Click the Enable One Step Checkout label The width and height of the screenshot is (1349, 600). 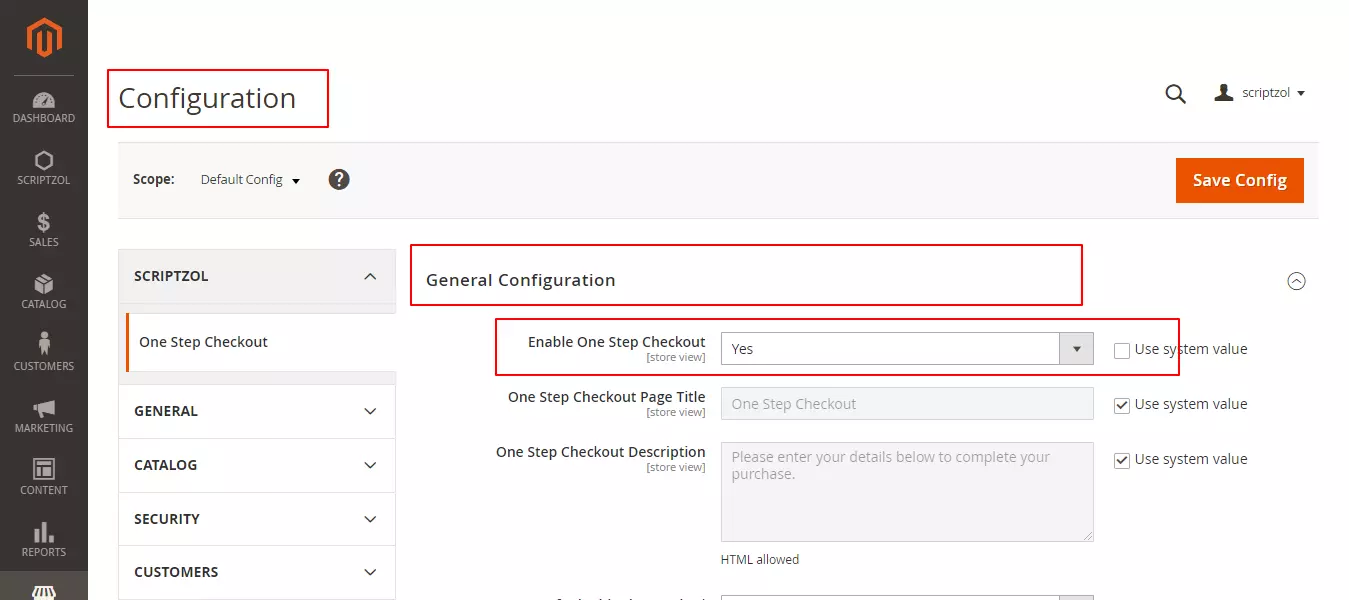coord(617,342)
